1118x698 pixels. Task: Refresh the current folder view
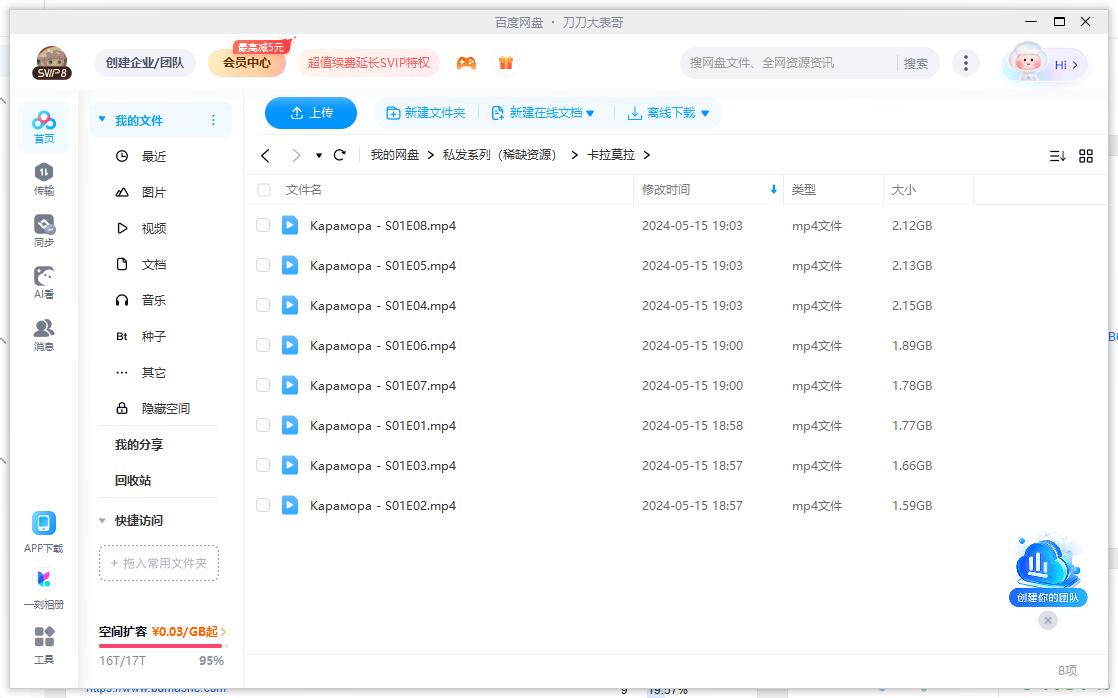[339, 155]
